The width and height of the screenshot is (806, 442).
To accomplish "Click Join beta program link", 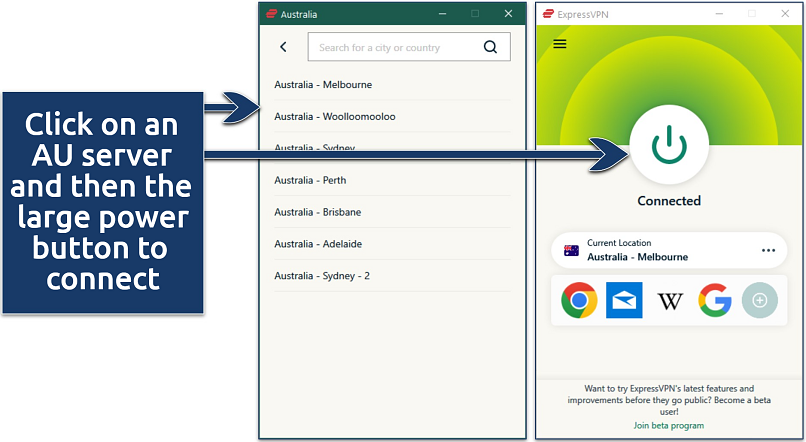I will pyautogui.click(x=669, y=426).
